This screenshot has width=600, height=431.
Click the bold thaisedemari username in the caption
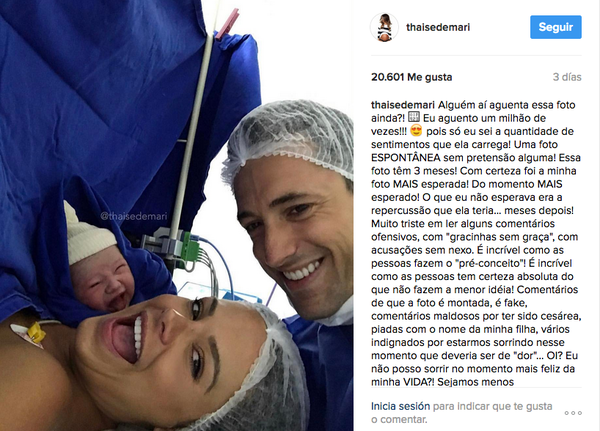[x=403, y=105]
